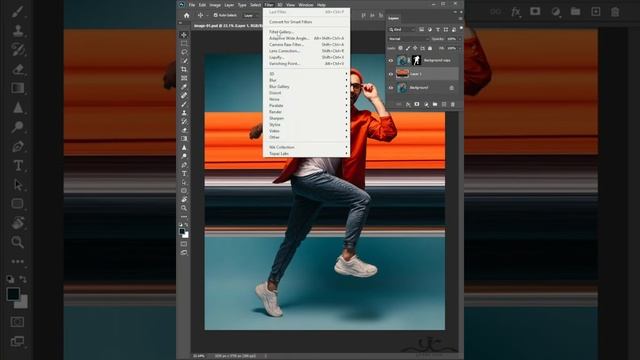Image resolution: width=640 pixels, height=360 pixels.
Task: Select the Gradient tool in the Photoshop tools panel
Action: pos(184,138)
